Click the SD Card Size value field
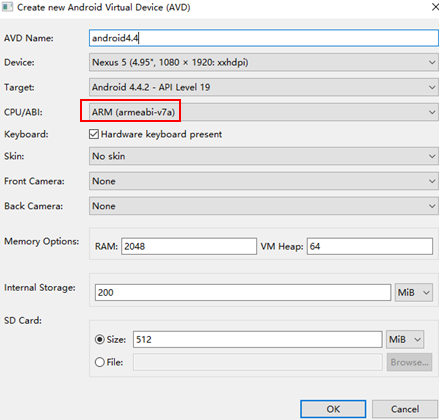The height and width of the screenshot is (420, 439). (x=257, y=339)
